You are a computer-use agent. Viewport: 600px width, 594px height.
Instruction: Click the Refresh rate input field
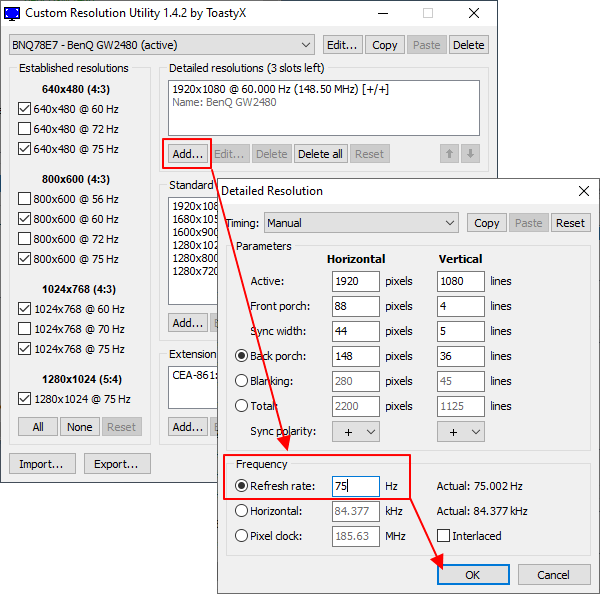pos(356,486)
